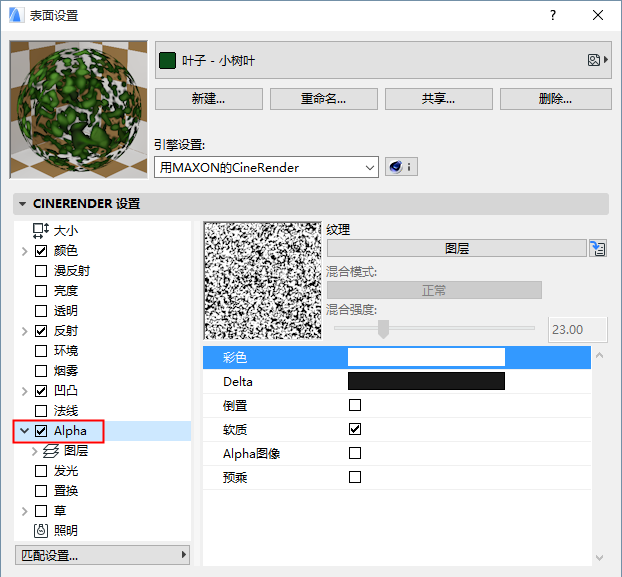The height and width of the screenshot is (577, 622).
Task: Click the green surface color swatch
Action: pos(167,61)
